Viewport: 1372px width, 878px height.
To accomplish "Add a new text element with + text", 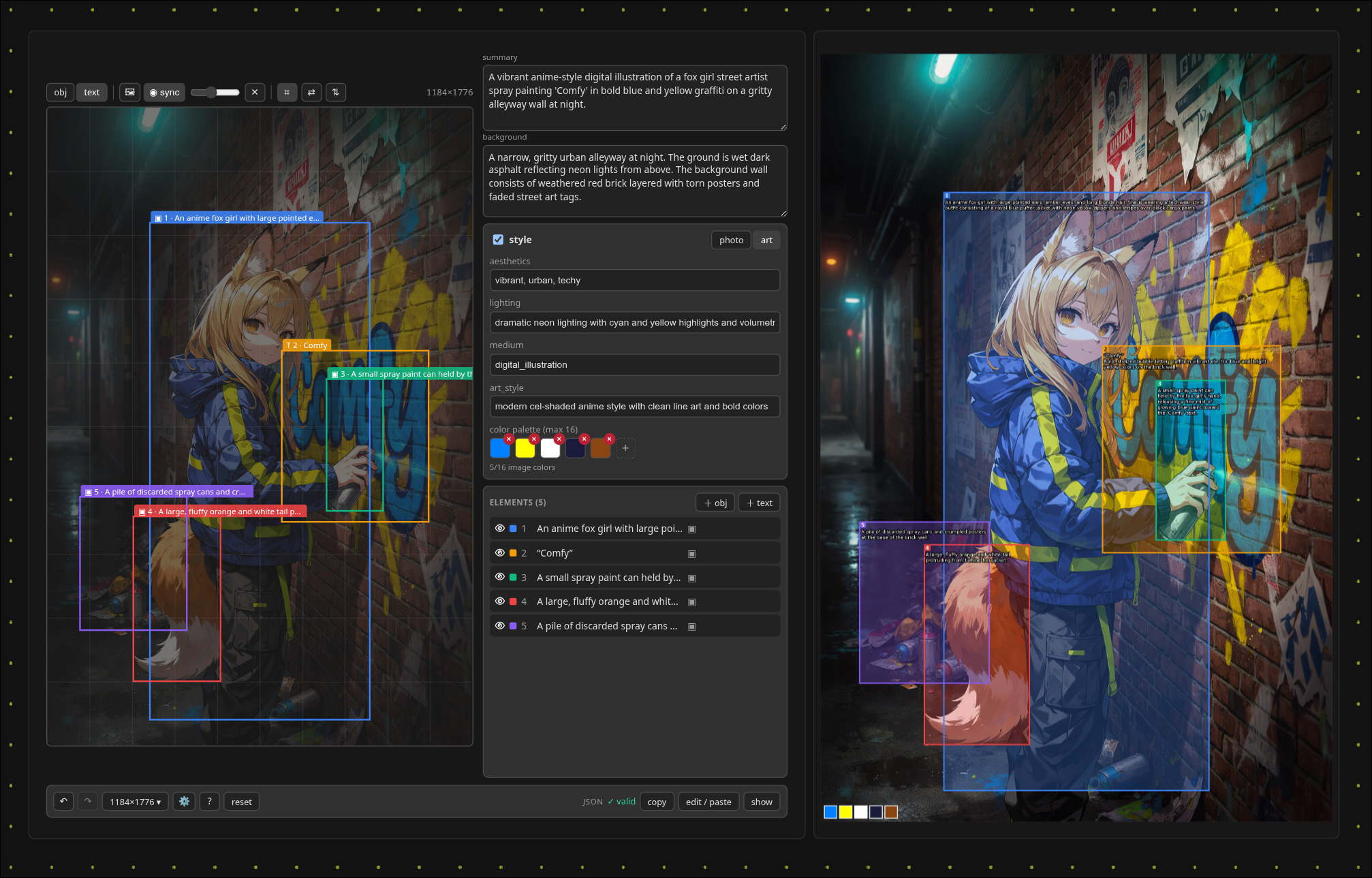I will (759, 503).
